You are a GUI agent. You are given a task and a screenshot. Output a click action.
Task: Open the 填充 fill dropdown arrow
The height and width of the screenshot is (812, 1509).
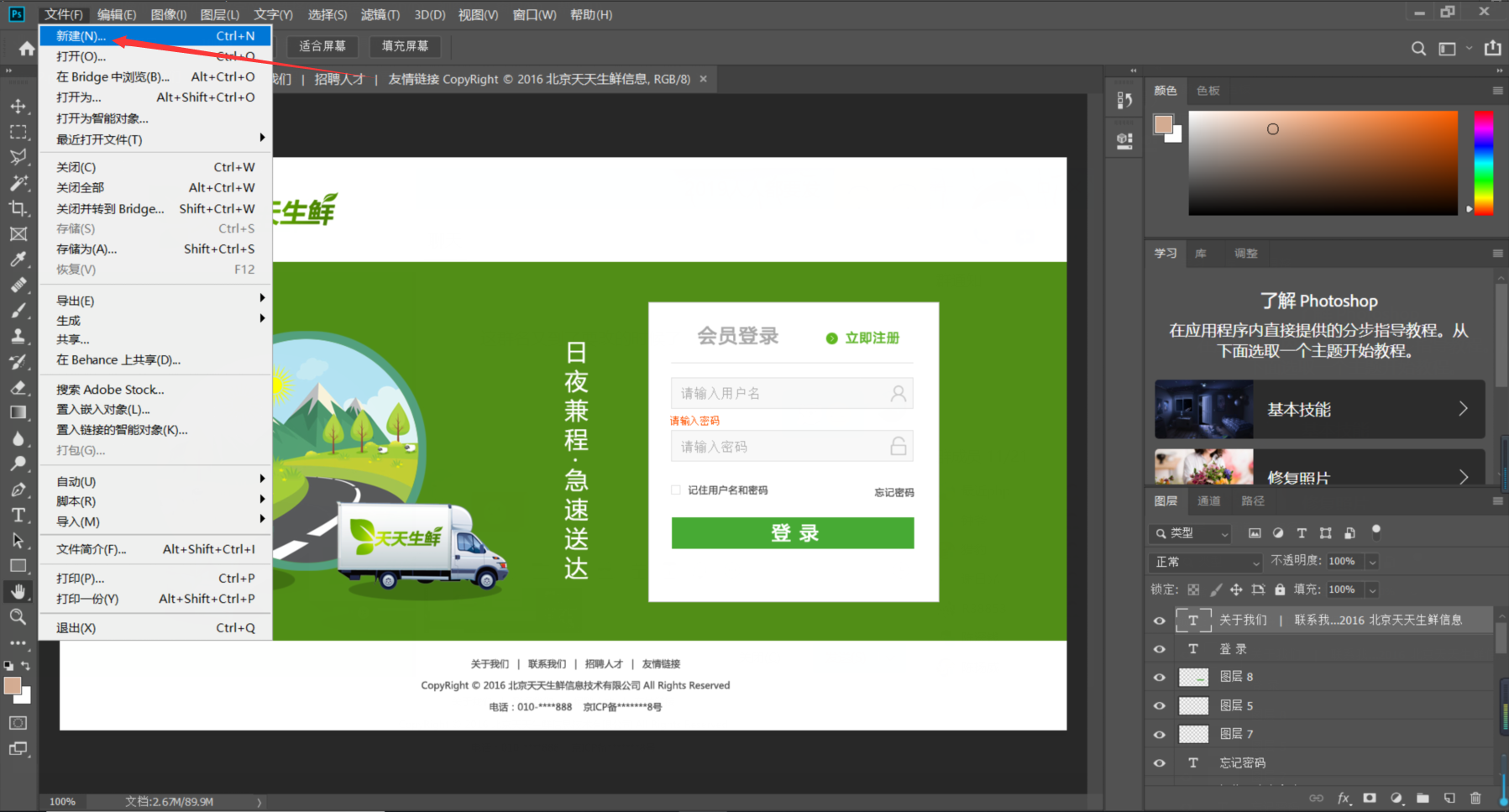[1372, 589]
